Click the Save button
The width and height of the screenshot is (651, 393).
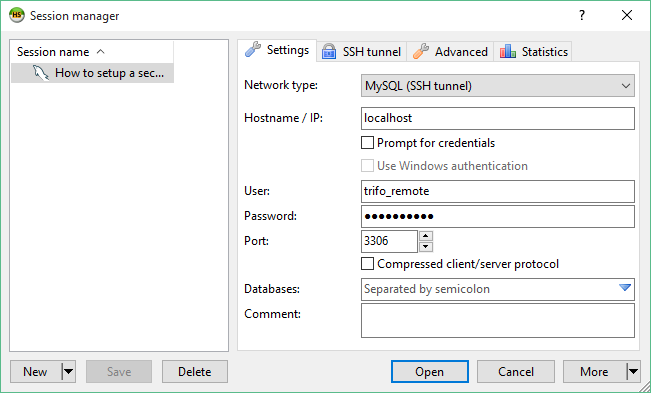click(x=119, y=371)
